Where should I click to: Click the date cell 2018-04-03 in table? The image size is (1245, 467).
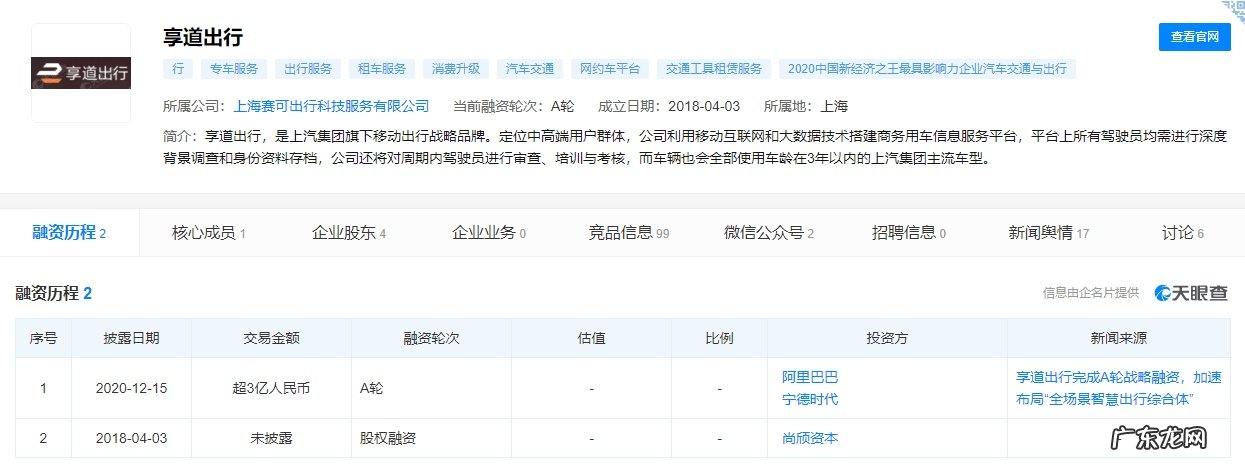point(131,438)
